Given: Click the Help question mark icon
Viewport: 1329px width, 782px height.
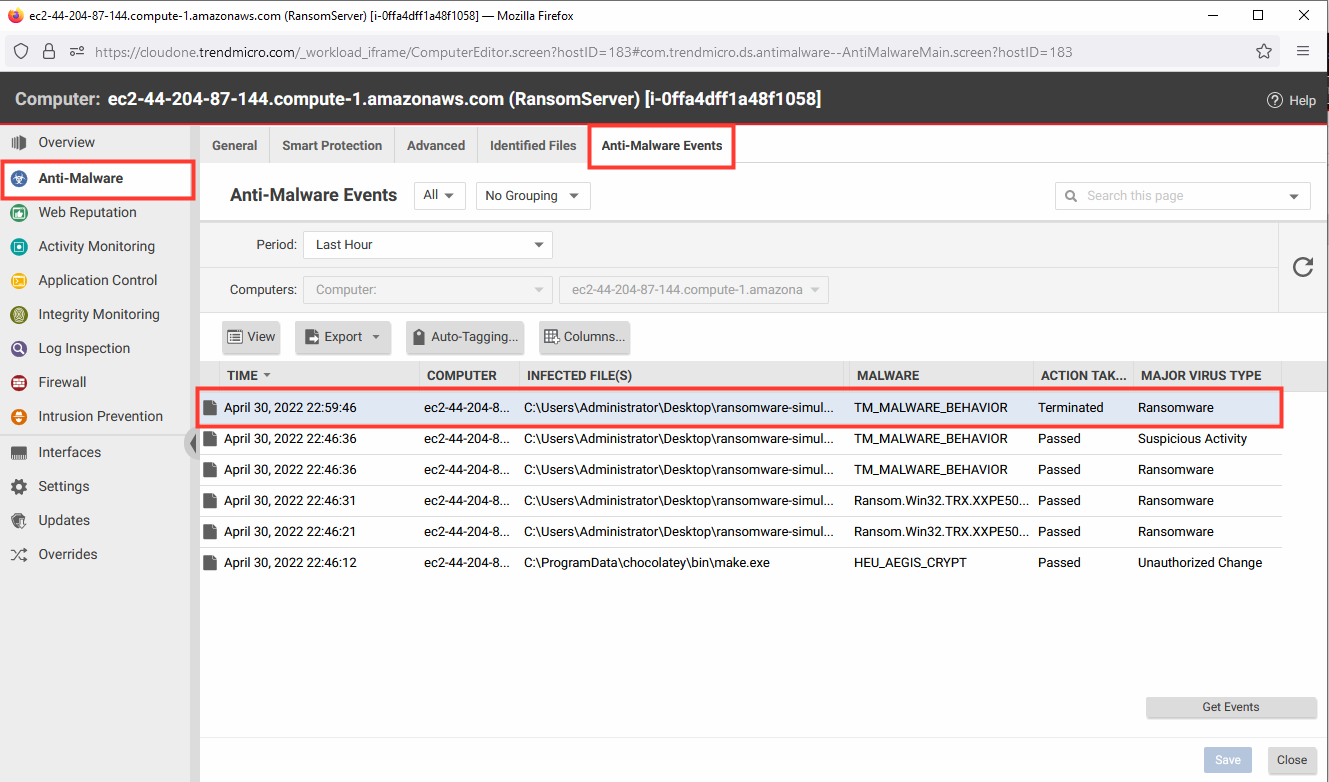Looking at the screenshot, I should point(1274,100).
